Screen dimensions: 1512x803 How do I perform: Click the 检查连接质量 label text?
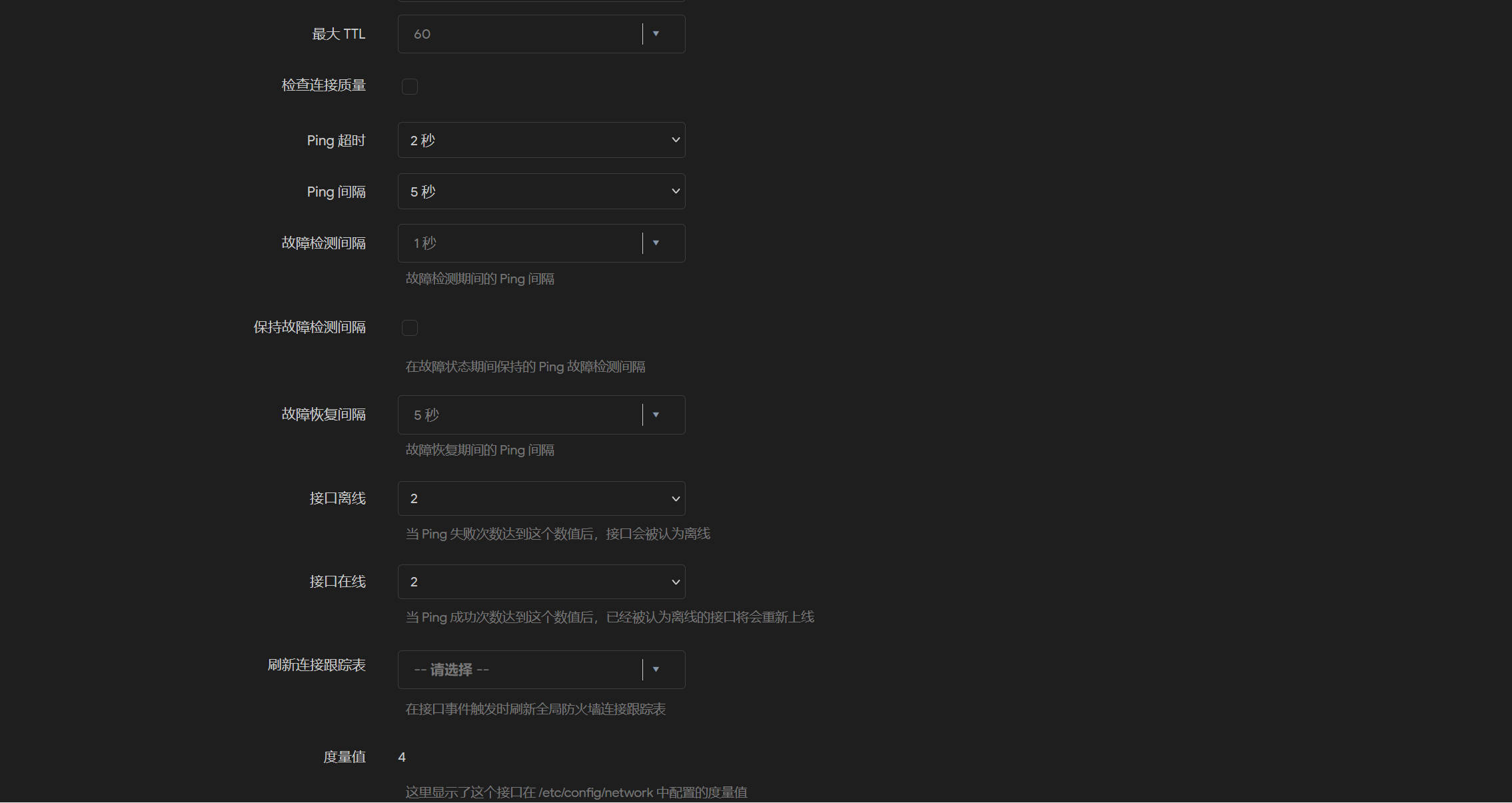click(x=323, y=85)
